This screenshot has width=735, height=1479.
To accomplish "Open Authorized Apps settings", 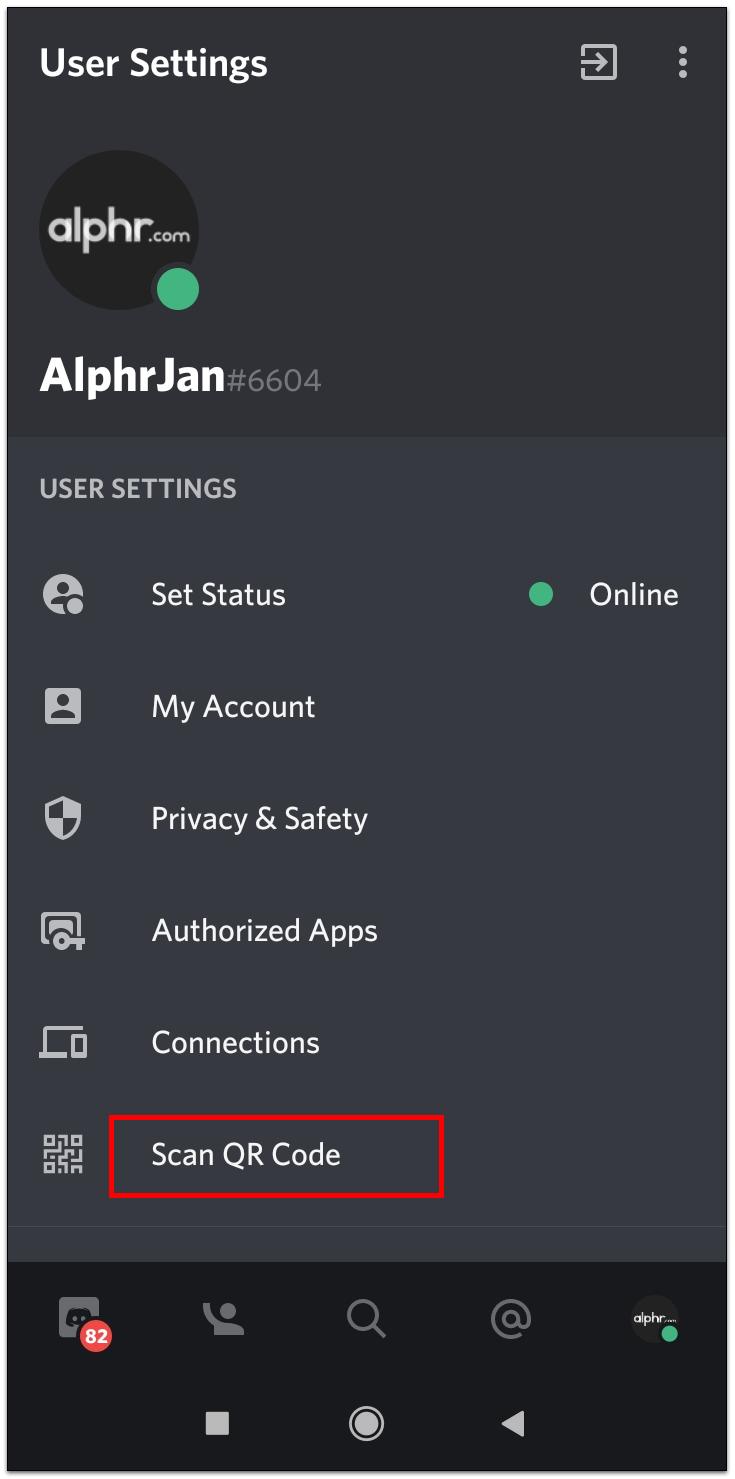I will click(x=264, y=931).
